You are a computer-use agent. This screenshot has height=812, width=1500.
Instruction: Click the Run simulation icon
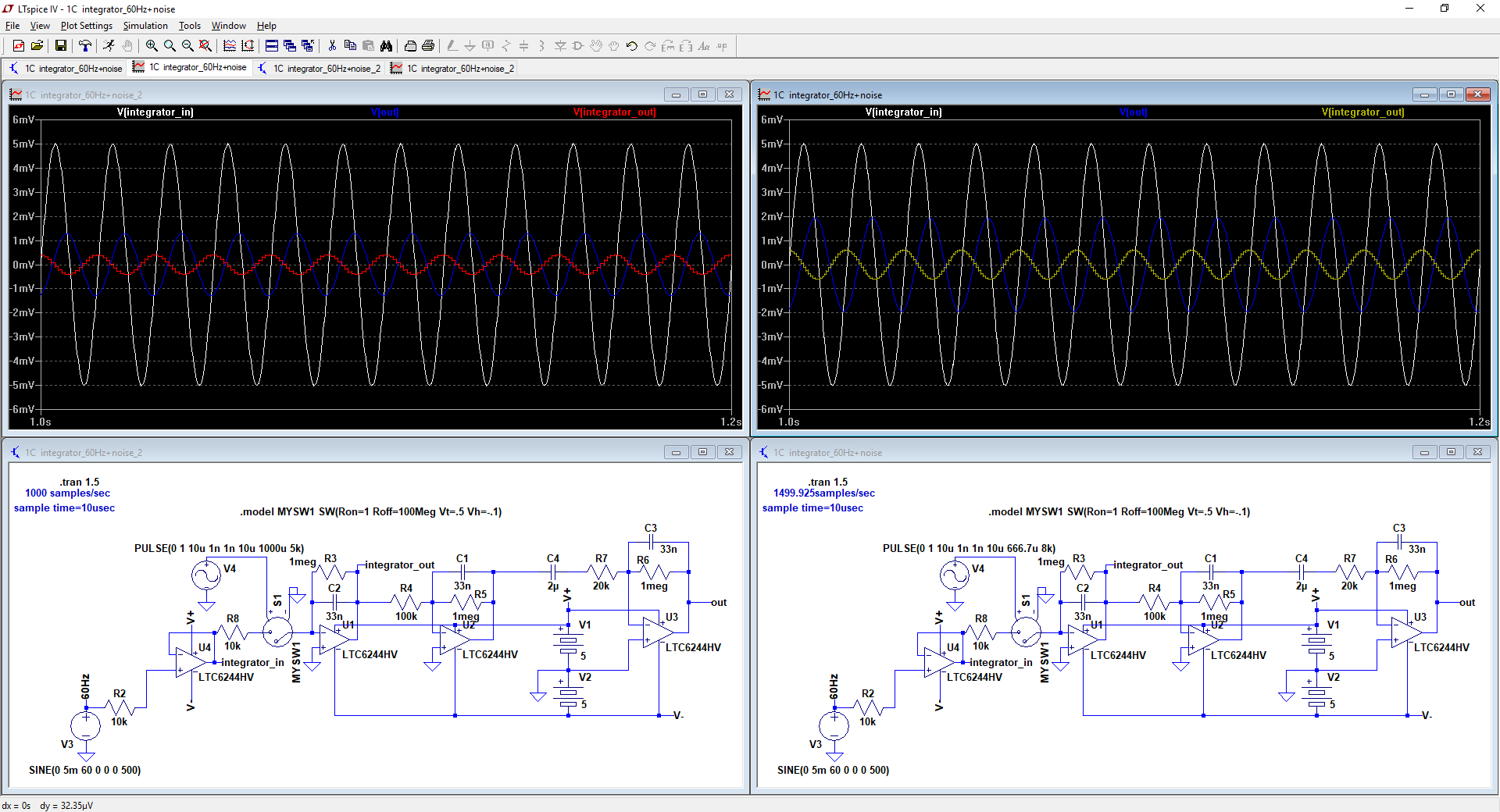coord(109,46)
